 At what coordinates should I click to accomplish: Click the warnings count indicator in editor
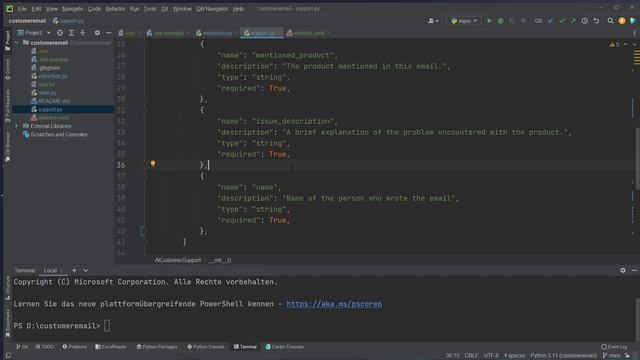pos(614,44)
